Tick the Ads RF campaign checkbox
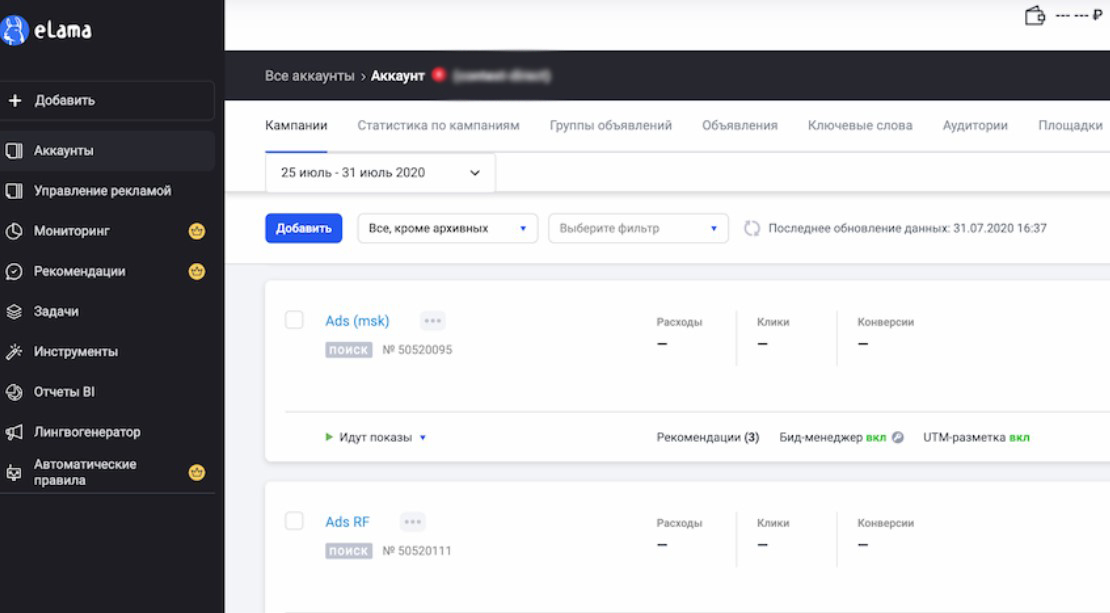The height and width of the screenshot is (613, 1110). pos(294,521)
